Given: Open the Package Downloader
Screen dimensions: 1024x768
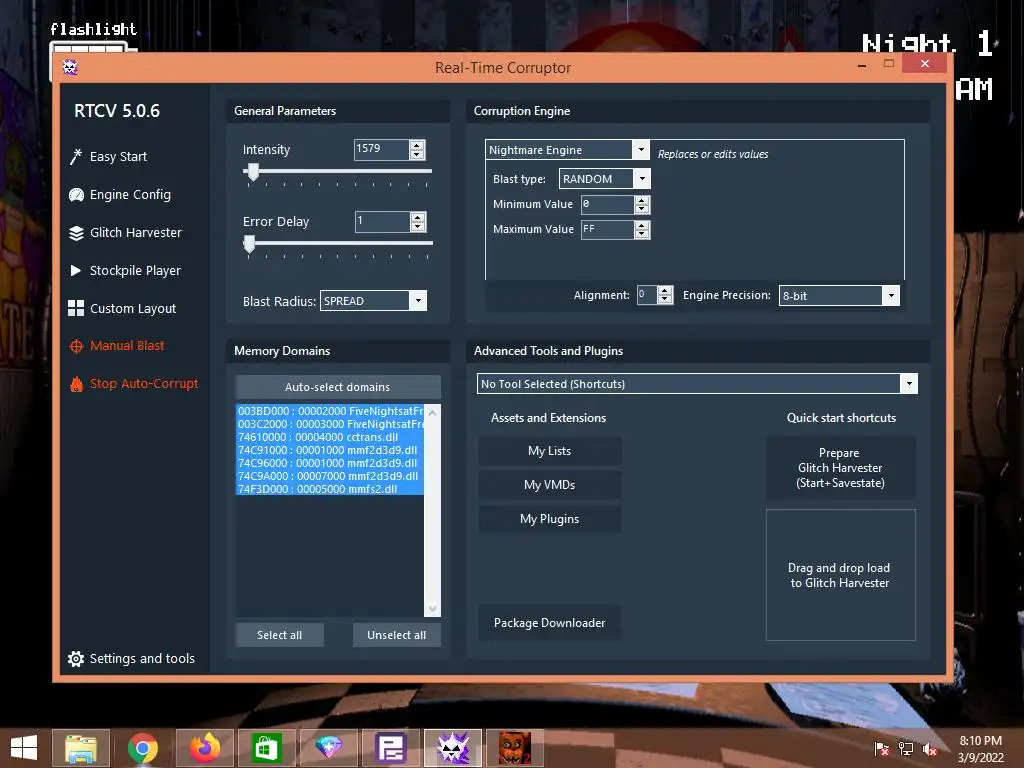Looking at the screenshot, I should click(x=549, y=623).
